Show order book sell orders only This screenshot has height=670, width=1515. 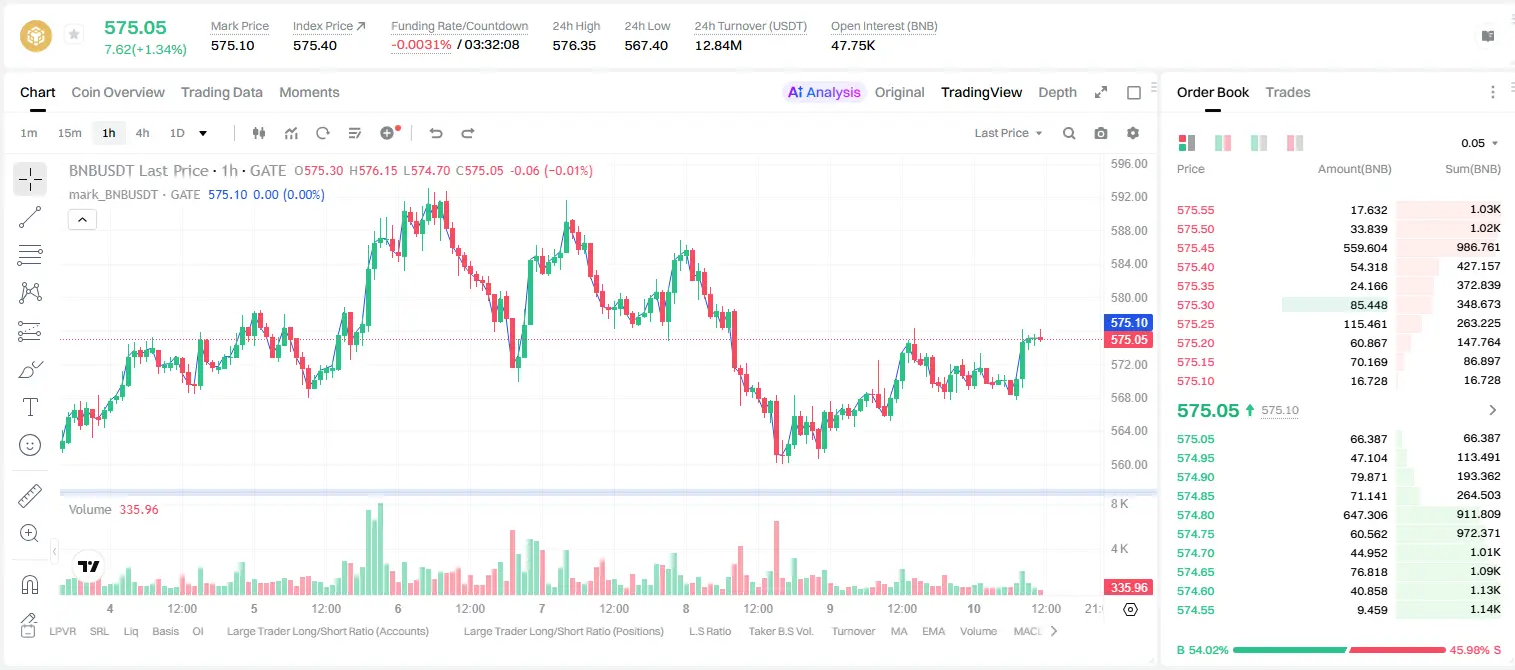pos(1295,143)
